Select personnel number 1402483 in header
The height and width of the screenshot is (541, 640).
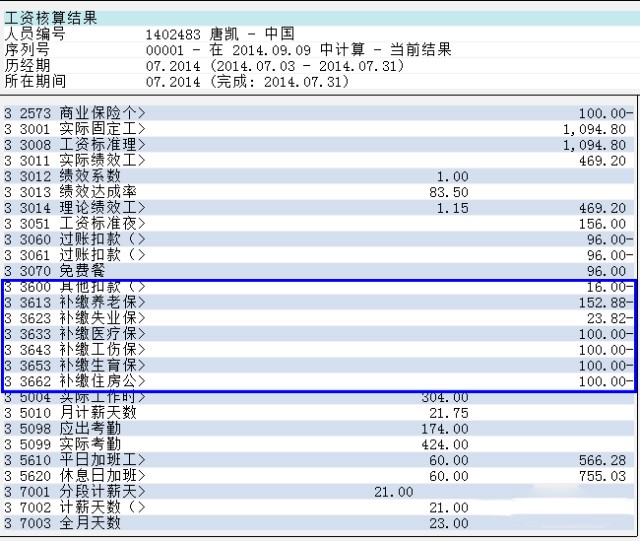click(x=174, y=34)
